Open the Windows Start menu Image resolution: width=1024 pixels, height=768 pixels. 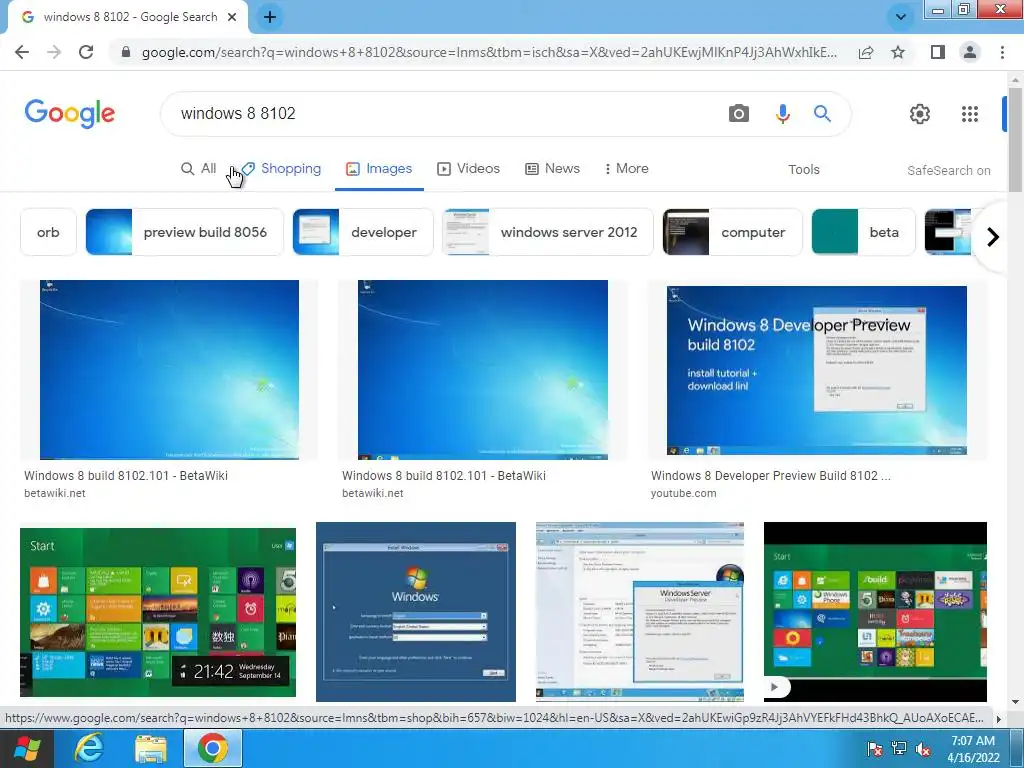click(27, 748)
